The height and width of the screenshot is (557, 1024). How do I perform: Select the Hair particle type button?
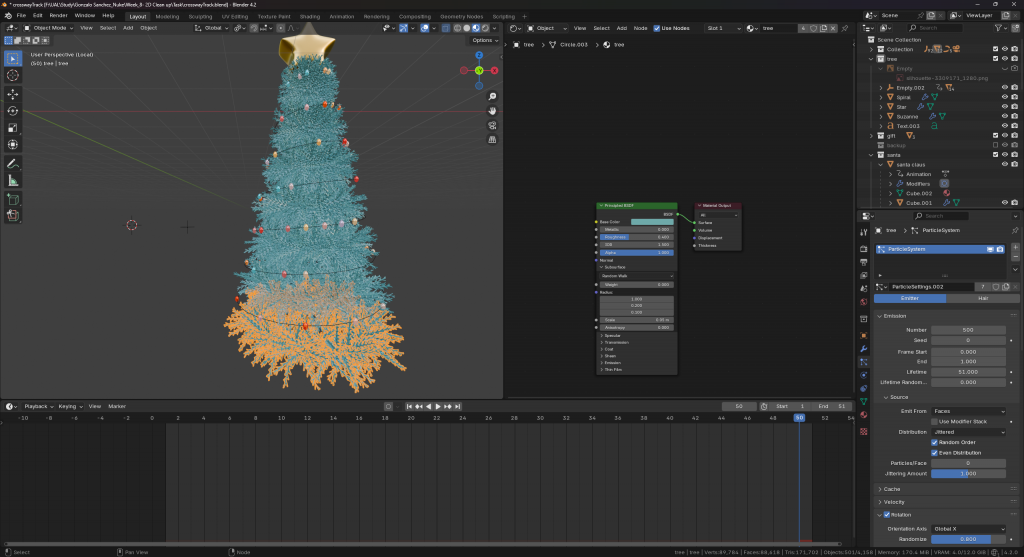click(x=982, y=298)
